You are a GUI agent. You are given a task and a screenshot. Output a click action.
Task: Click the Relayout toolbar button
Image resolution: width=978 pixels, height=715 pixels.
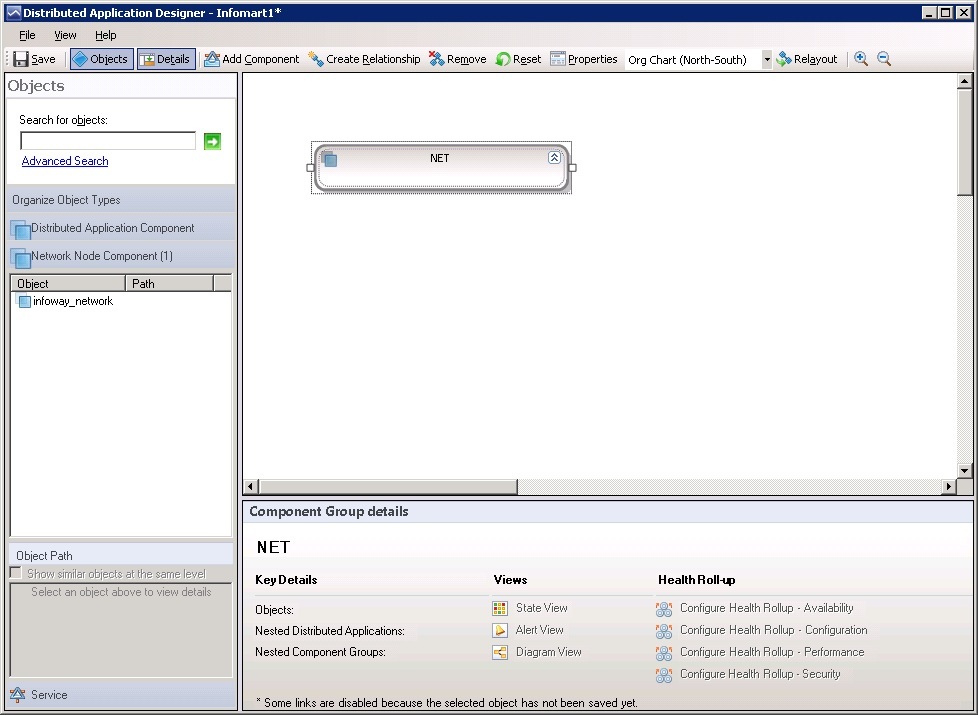click(806, 59)
